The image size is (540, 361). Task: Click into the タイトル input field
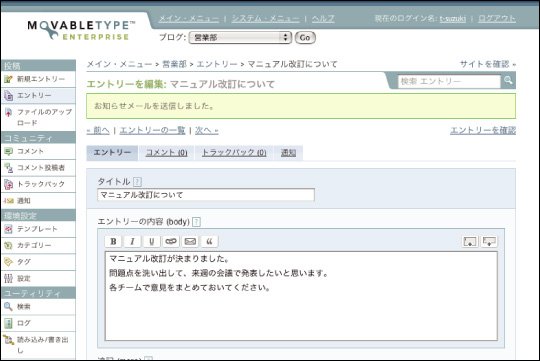pos(206,195)
